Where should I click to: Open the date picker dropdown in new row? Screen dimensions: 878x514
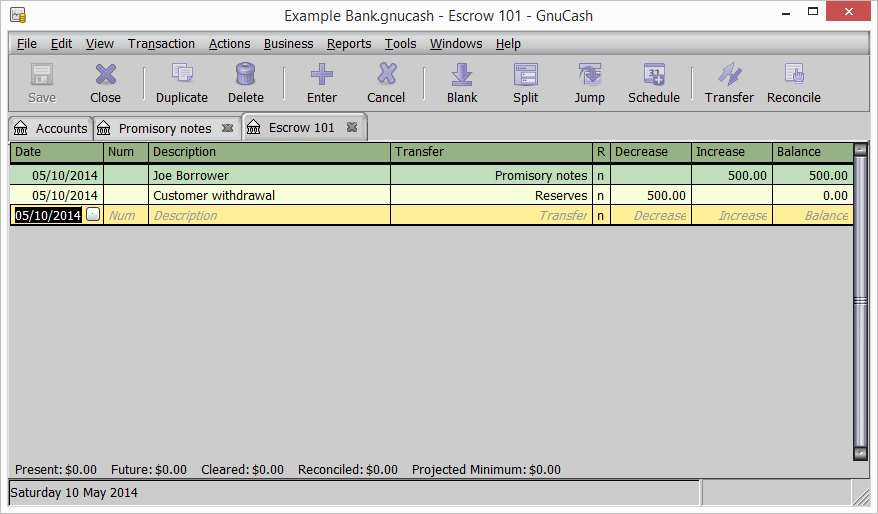click(x=93, y=215)
